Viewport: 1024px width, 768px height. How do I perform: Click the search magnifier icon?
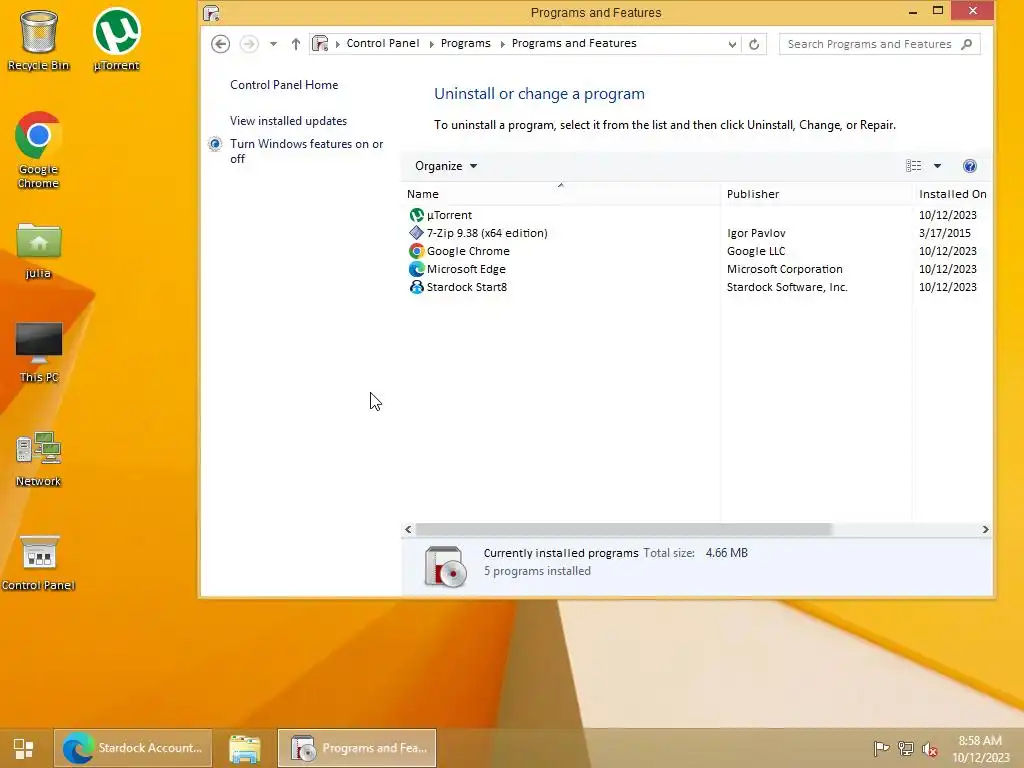pyautogui.click(x=967, y=44)
